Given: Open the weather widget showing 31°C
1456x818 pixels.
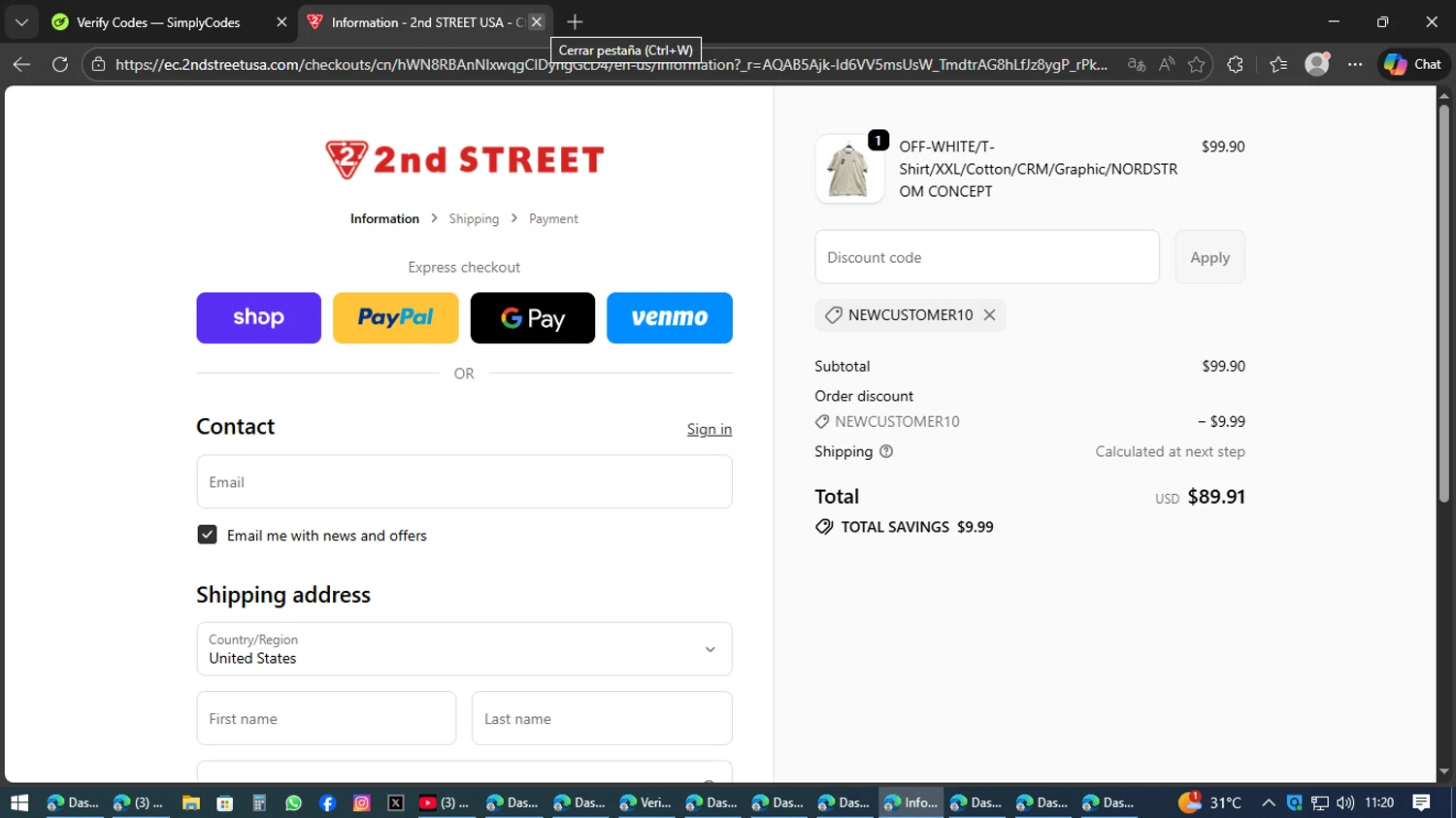Looking at the screenshot, I should tap(1210, 802).
